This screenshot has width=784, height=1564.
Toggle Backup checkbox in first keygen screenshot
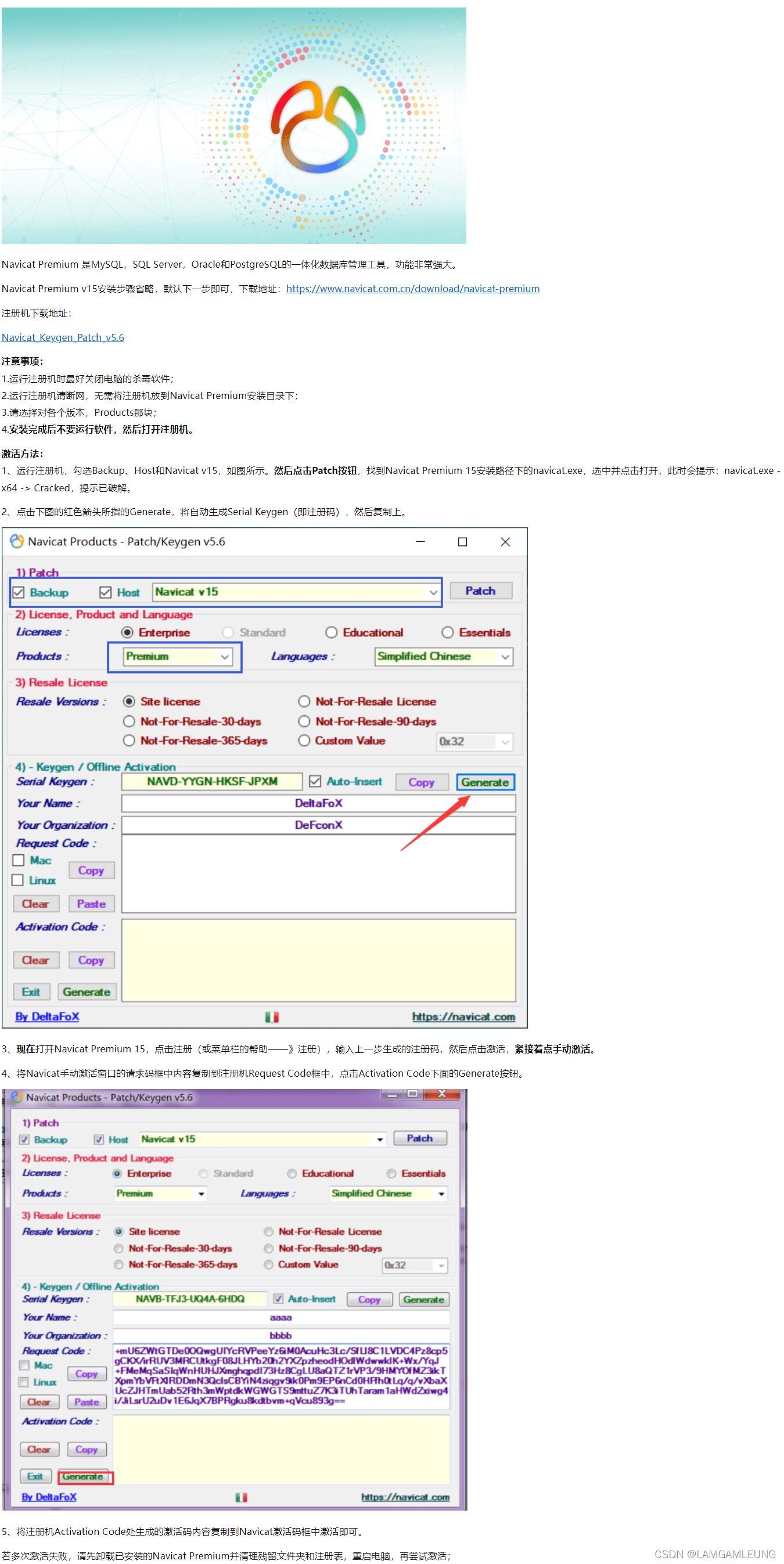click(x=18, y=592)
